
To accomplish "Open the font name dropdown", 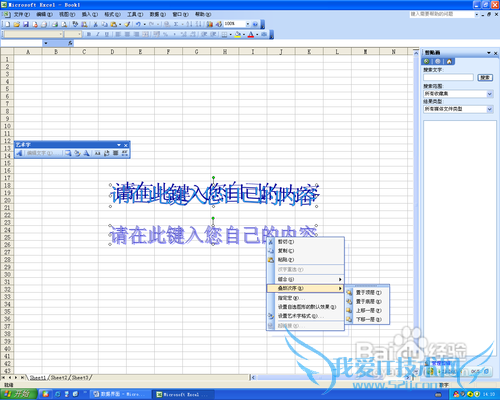I will click(x=61, y=34).
